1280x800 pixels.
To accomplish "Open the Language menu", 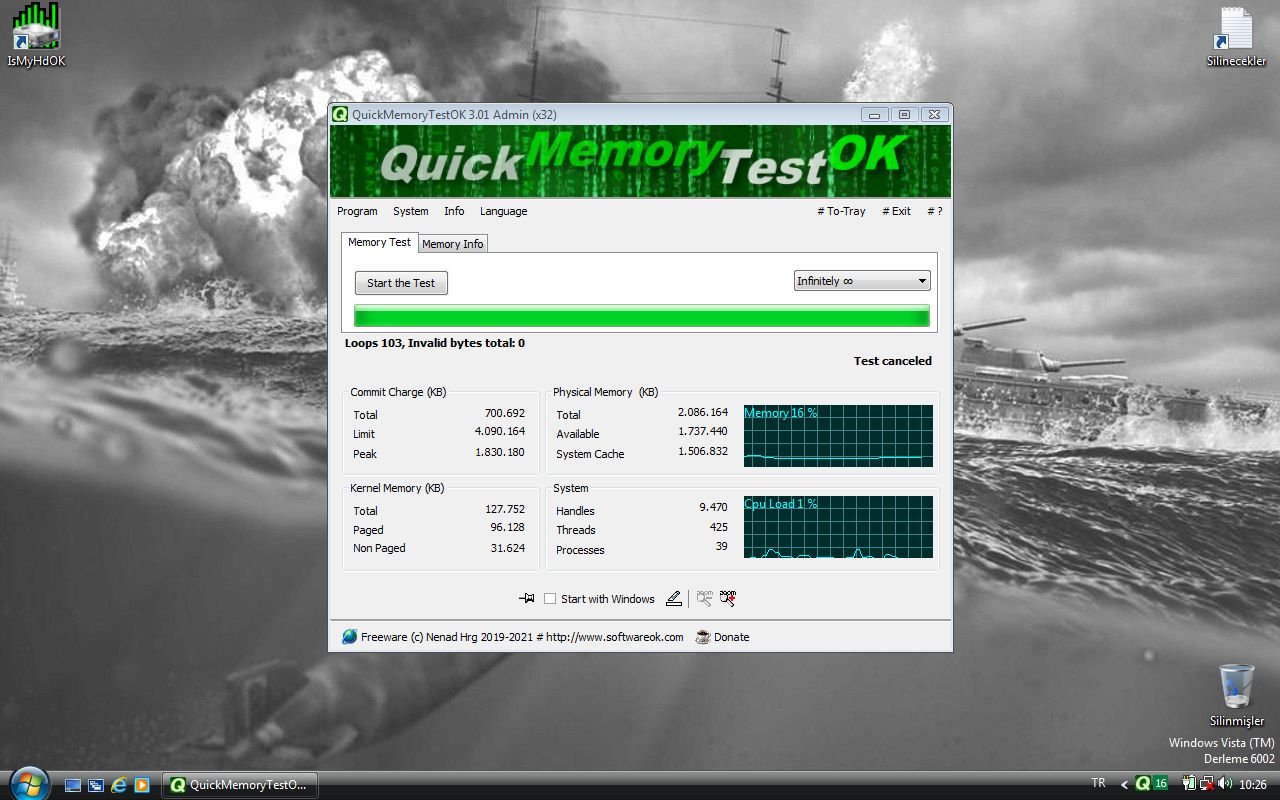I will coord(503,211).
